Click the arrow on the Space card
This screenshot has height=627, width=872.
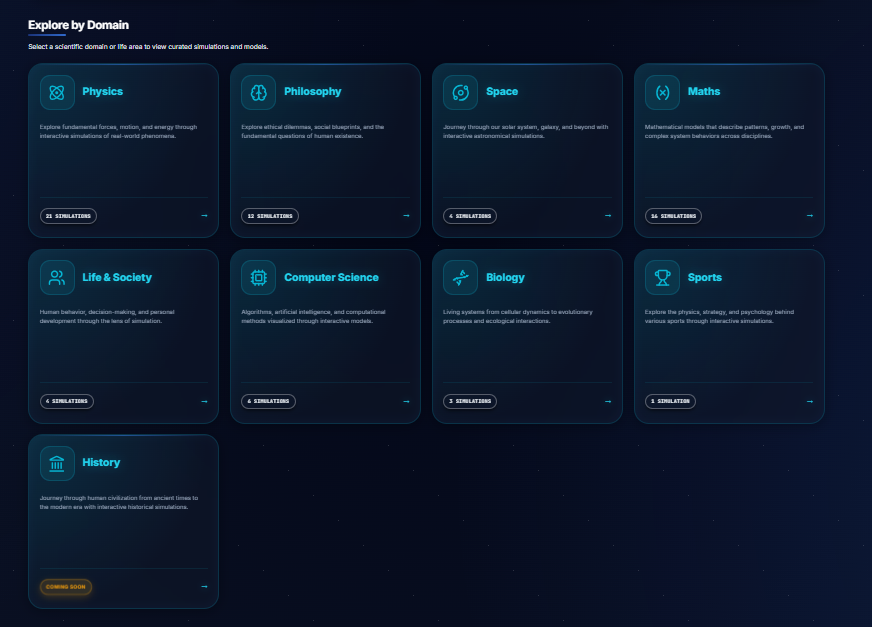[x=607, y=215]
